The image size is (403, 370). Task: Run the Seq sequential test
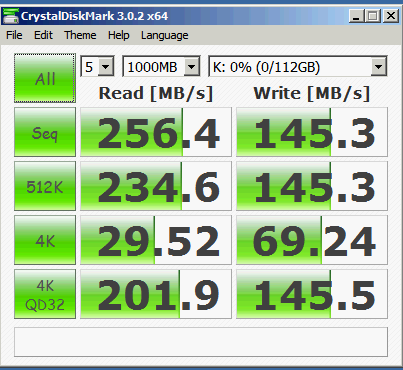pos(45,132)
